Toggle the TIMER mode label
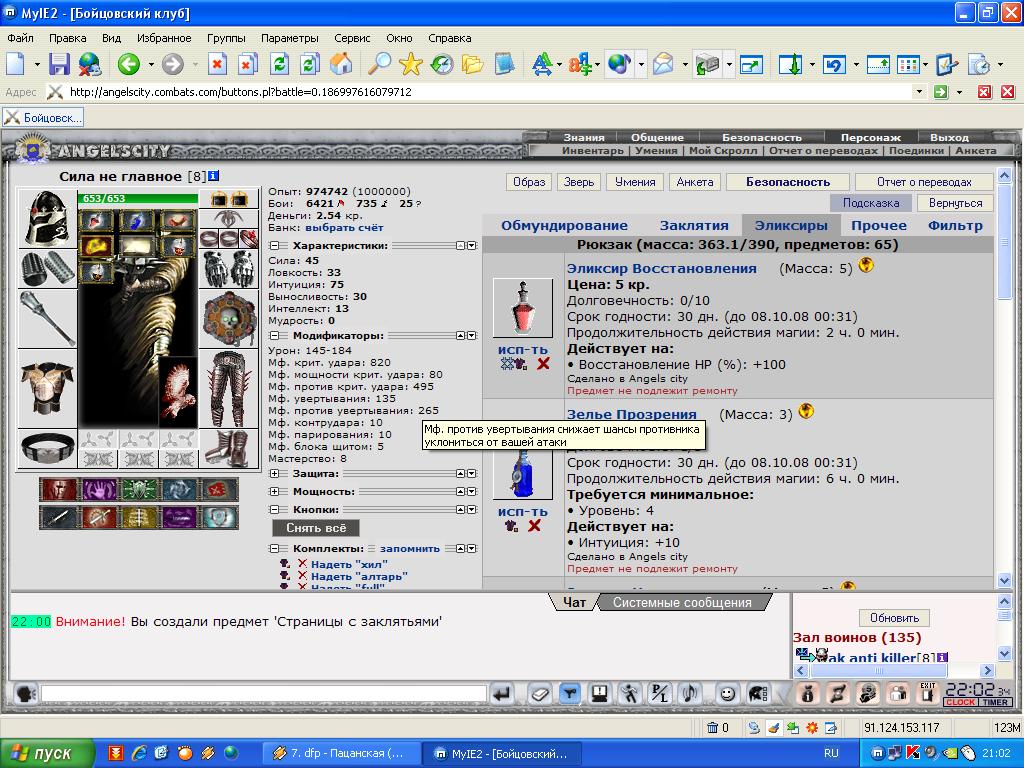This screenshot has height=768, width=1024. (x=995, y=702)
